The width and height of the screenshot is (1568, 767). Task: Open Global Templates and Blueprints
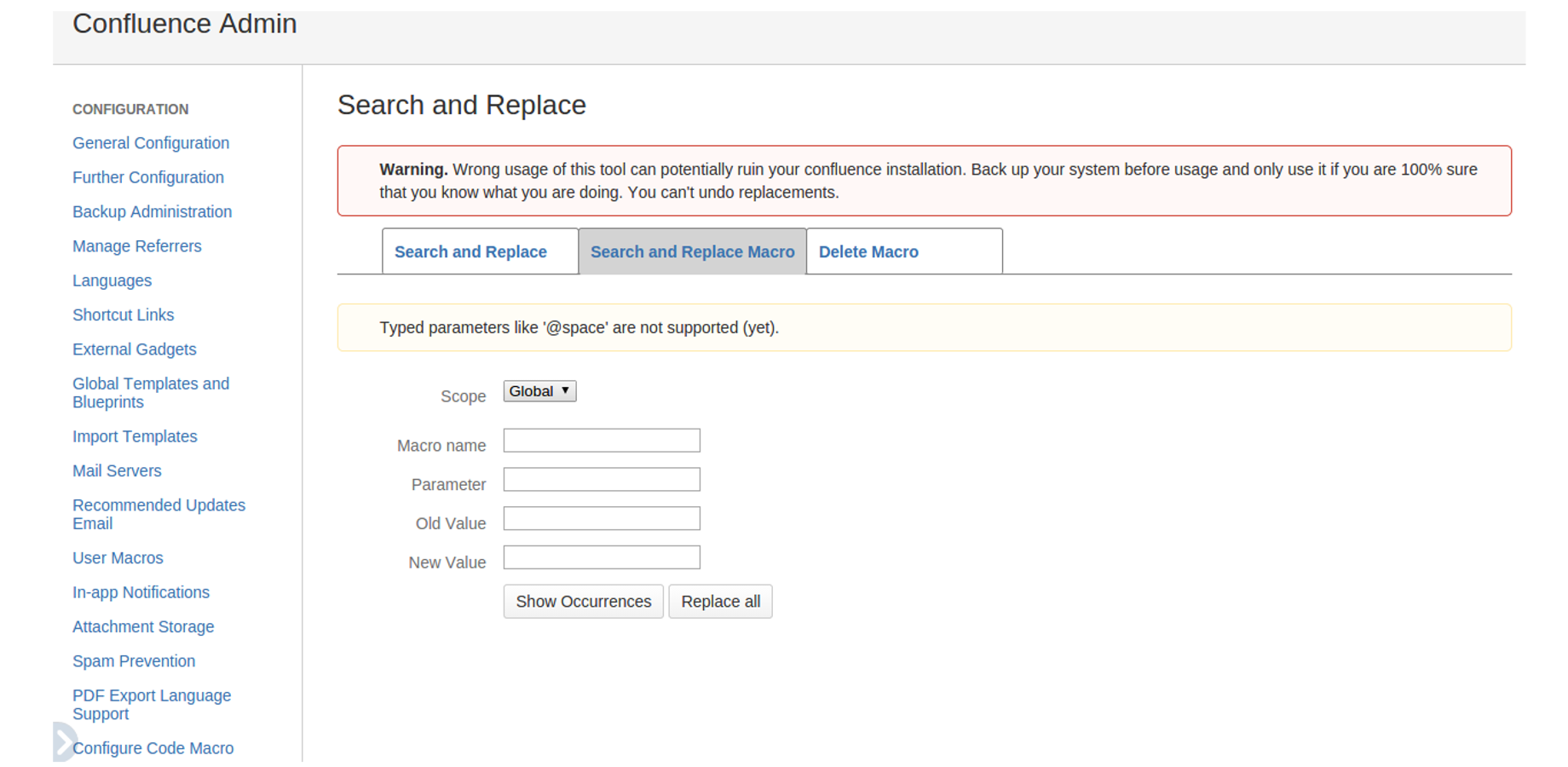click(151, 393)
